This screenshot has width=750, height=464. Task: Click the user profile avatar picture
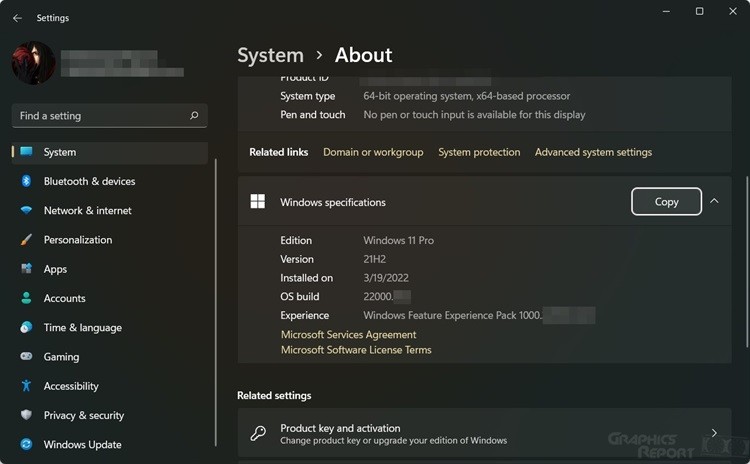tap(33, 63)
